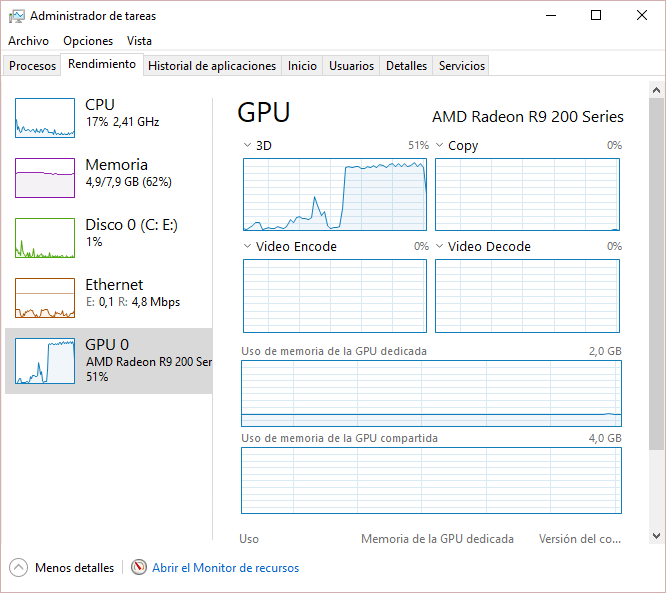
Task: Click the vertical scrollbar thumb
Action: pyautogui.click(x=656, y=274)
